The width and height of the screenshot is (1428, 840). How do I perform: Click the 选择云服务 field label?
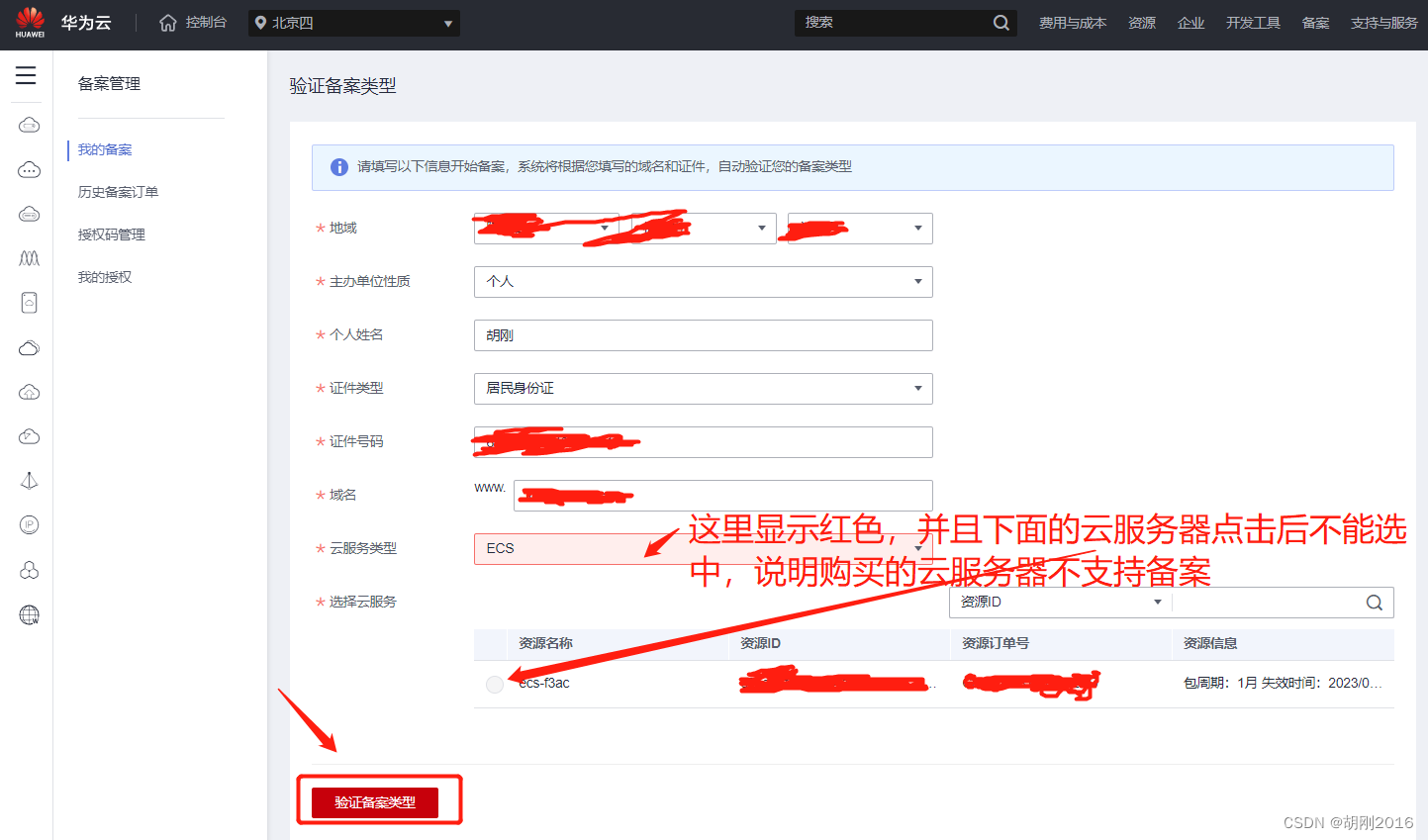pos(362,602)
